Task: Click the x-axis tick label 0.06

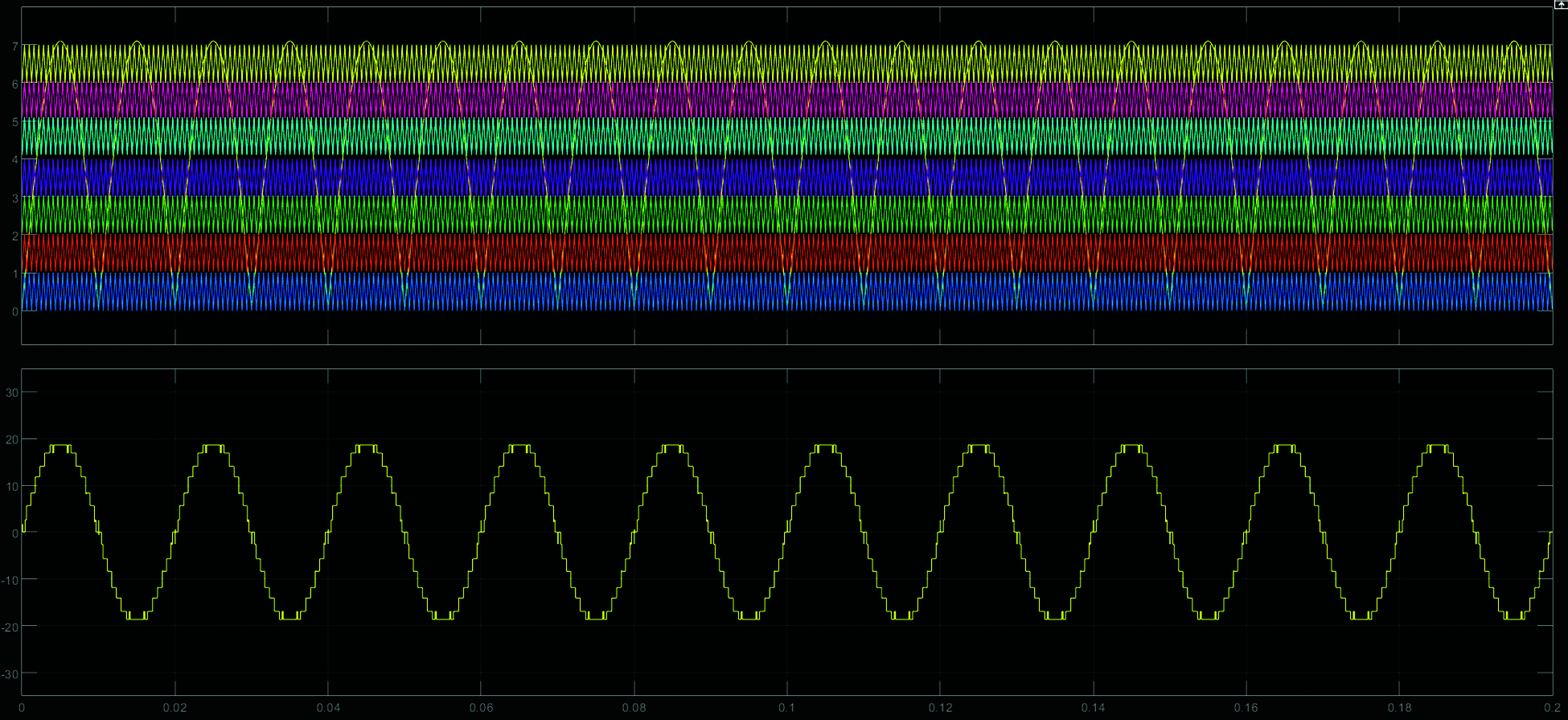Action: tap(481, 708)
